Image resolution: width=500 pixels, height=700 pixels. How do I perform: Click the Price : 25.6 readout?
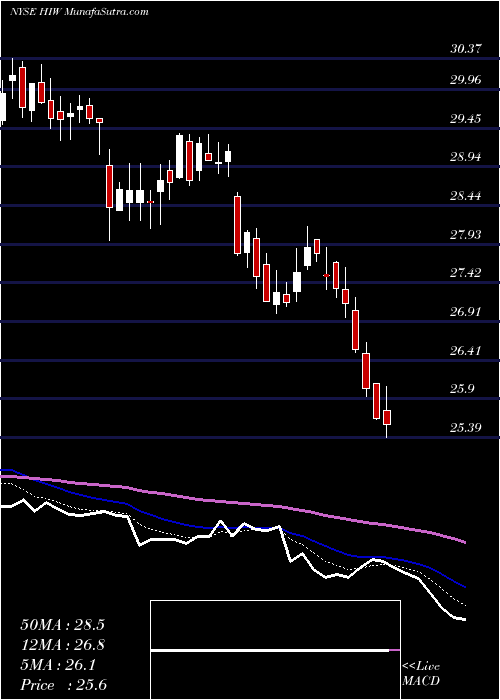pyautogui.click(x=63, y=685)
